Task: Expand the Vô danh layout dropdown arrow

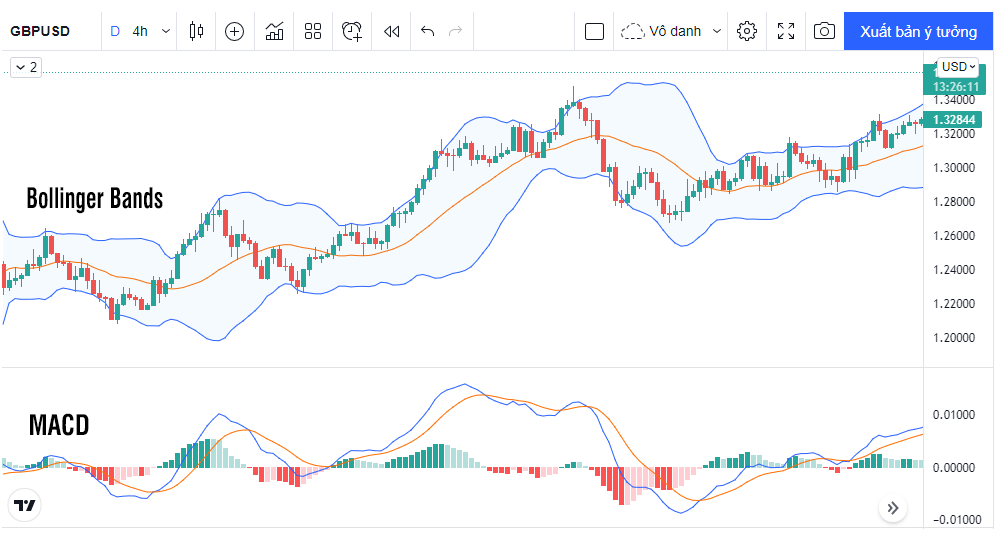Action: [x=717, y=31]
